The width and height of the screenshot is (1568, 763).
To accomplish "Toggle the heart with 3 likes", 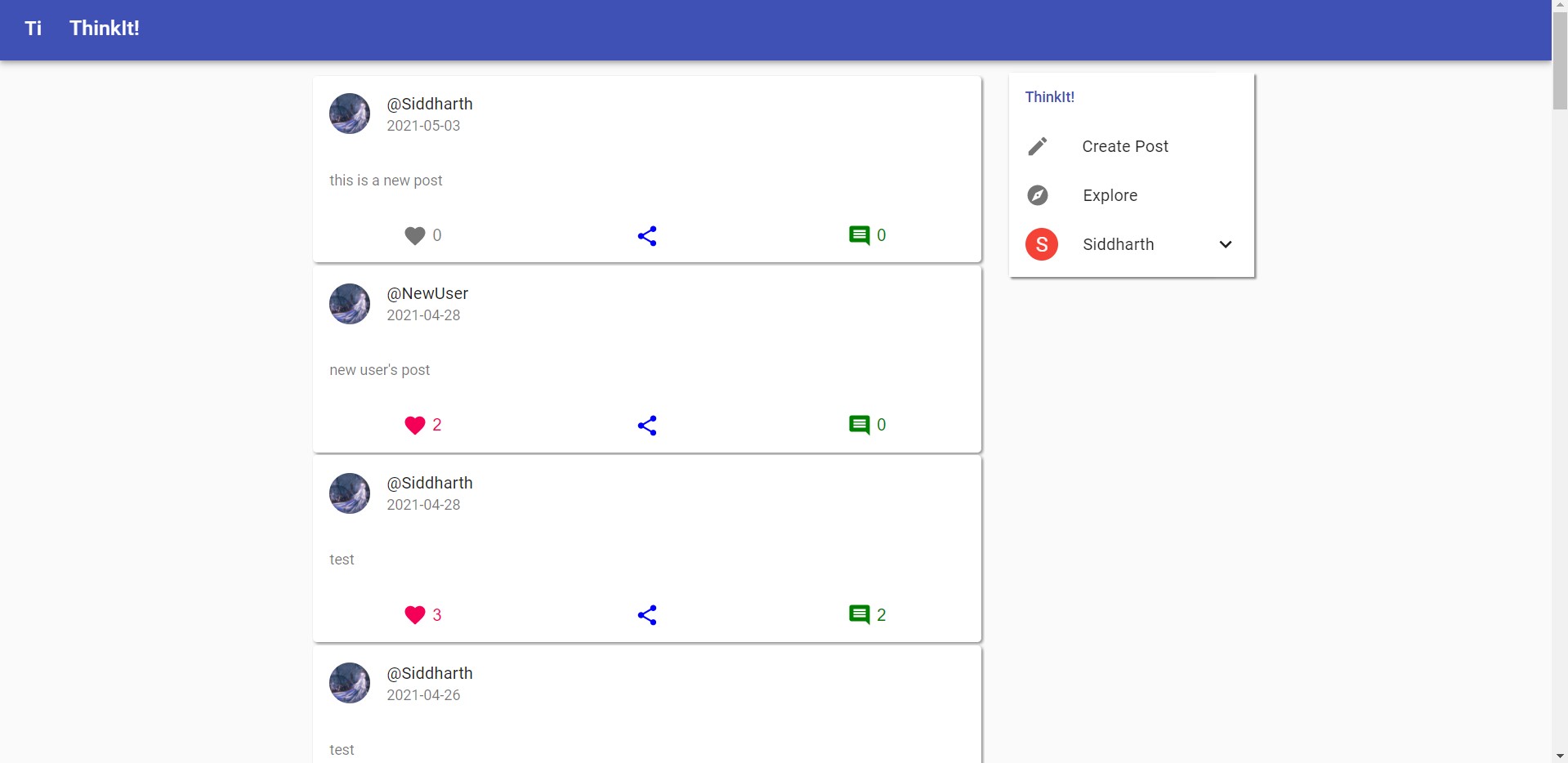I will click(415, 614).
